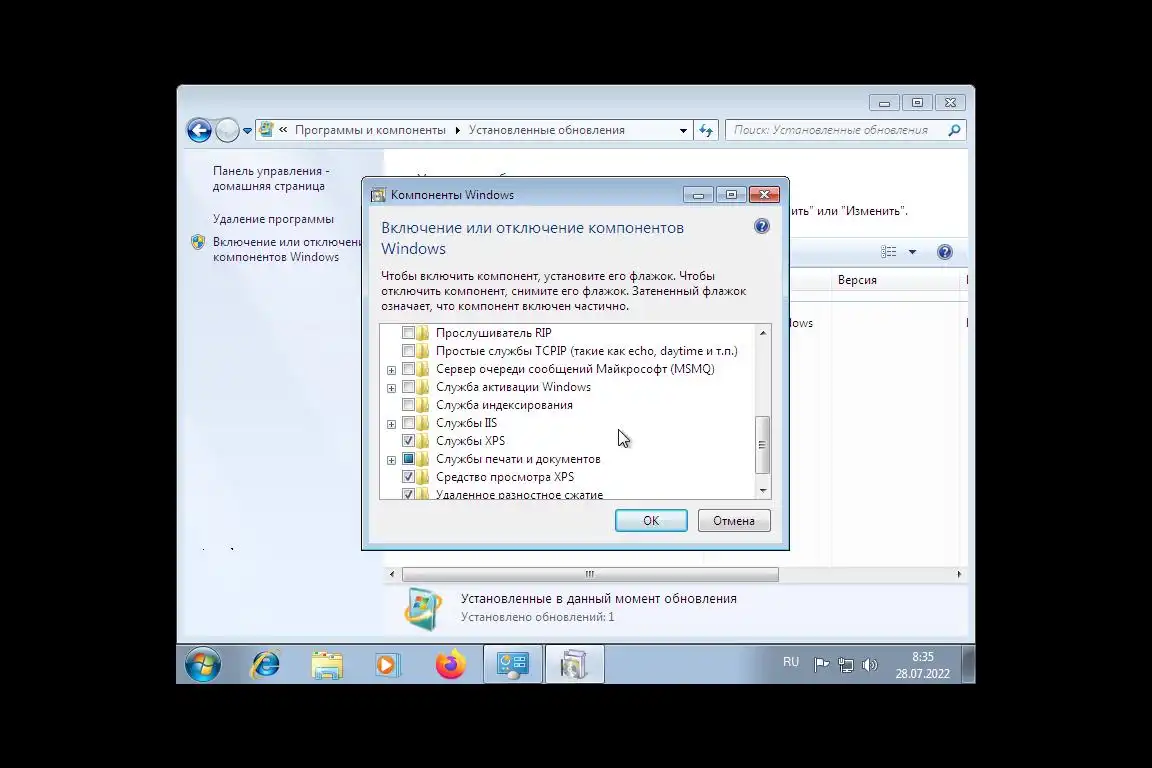Select the 'Средство просмотра XPS' item text
Image resolution: width=1152 pixels, height=768 pixels.
pyautogui.click(x=505, y=477)
